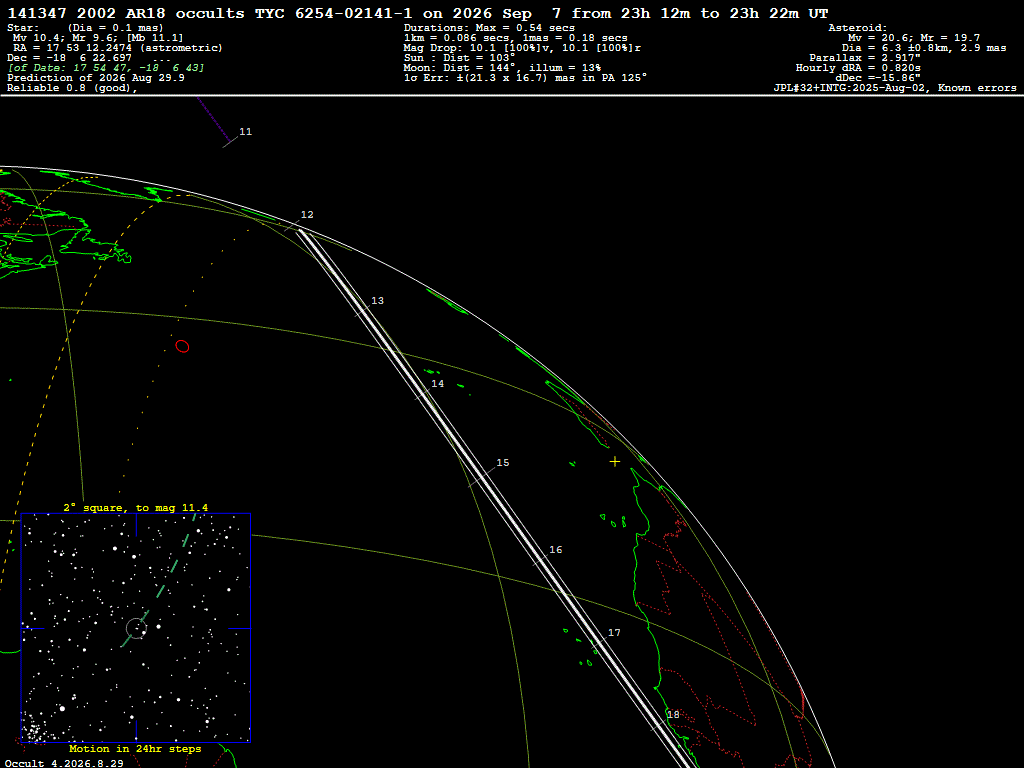Click the yellow plus crosshair marker
The width and height of the screenshot is (1024, 768).
coord(615,462)
